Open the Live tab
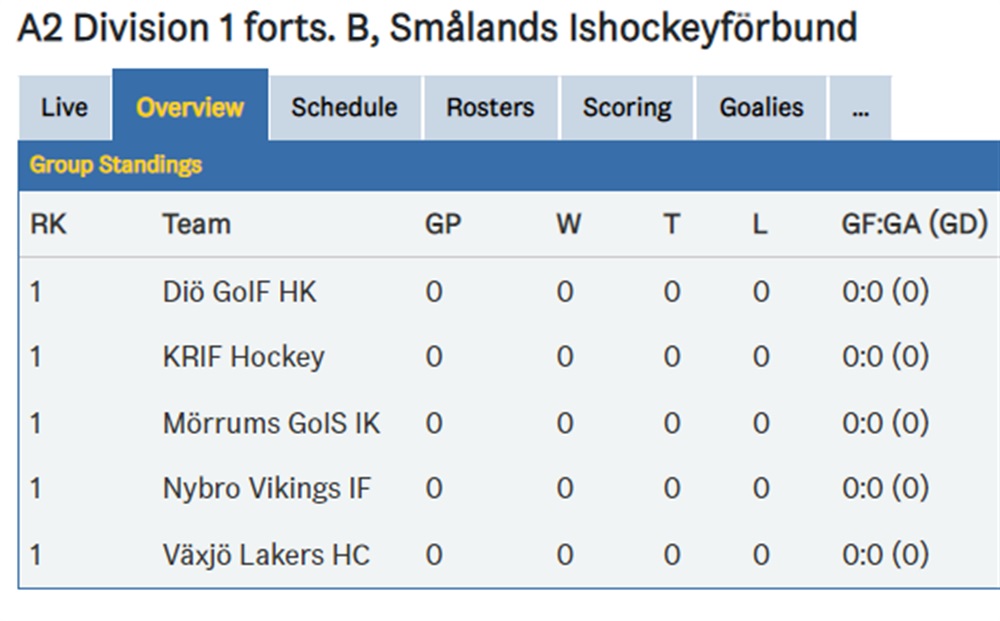 pos(64,108)
